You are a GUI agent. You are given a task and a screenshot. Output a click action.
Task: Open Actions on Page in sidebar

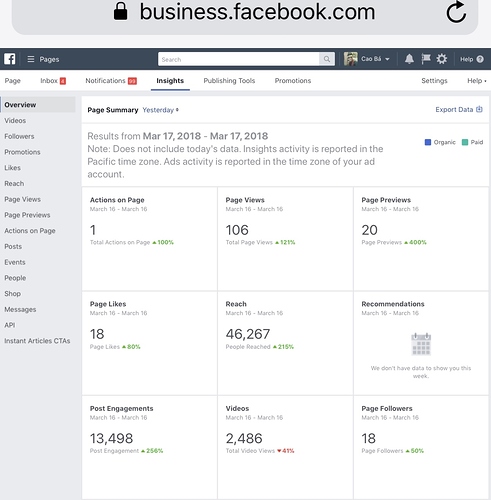click(x=30, y=231)
